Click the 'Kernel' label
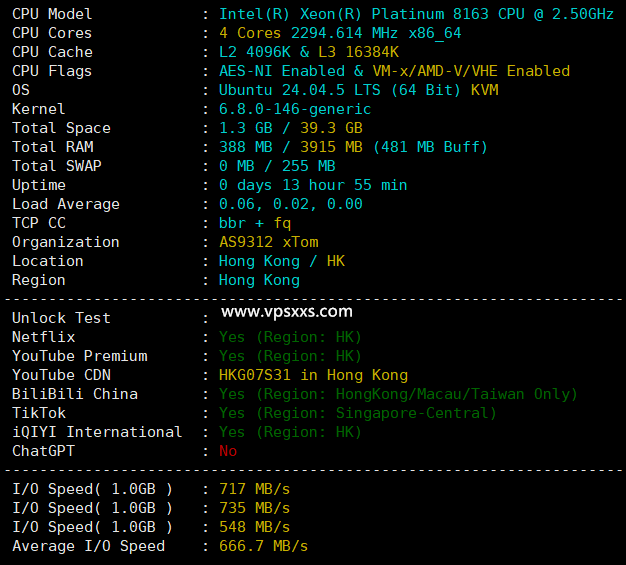This screenshot has height=565, width=626. pyautogui.click(x=38, y=109)
